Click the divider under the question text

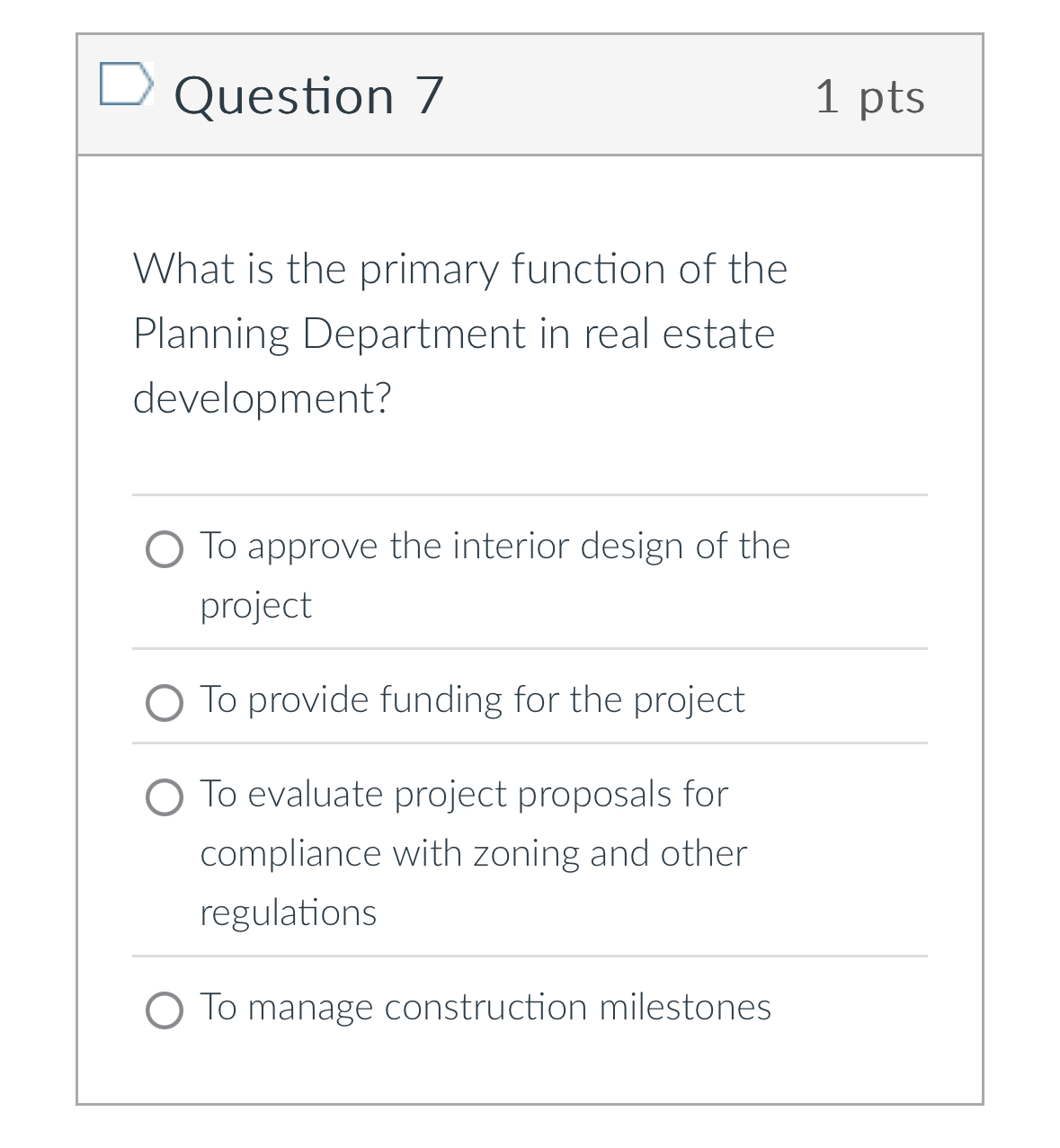click(x=529, y=494)
